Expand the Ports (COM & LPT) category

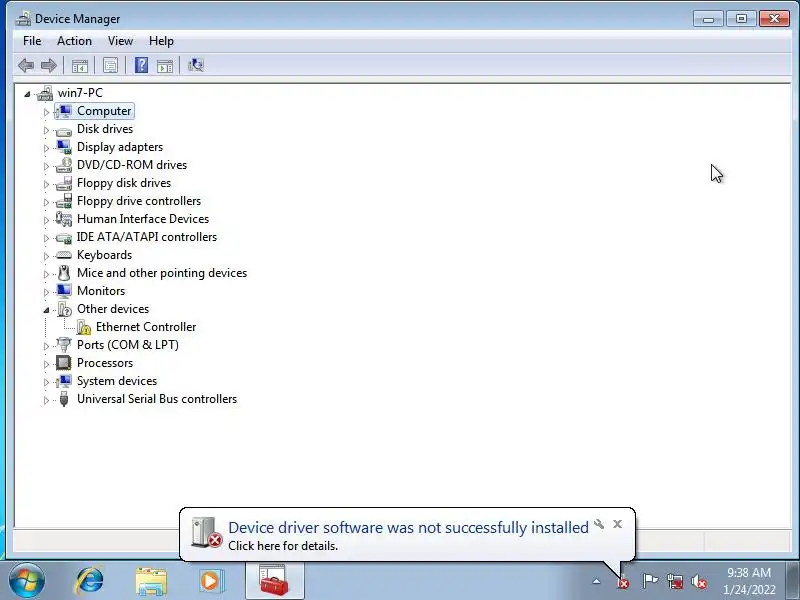[x=46, y=346]
